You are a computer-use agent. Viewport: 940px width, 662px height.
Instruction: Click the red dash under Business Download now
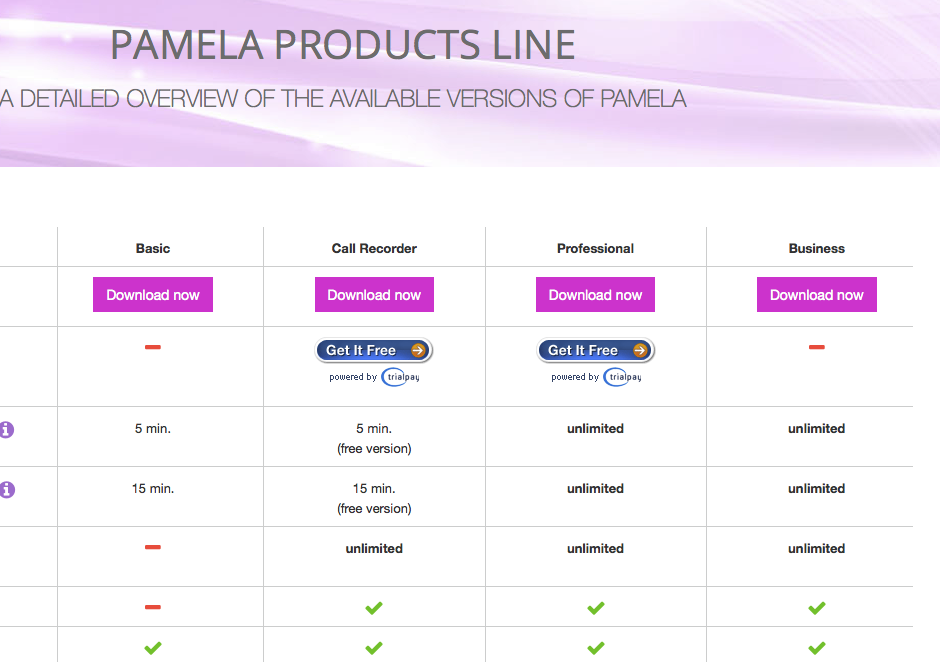pyautogui.click(x=817, y=347)
